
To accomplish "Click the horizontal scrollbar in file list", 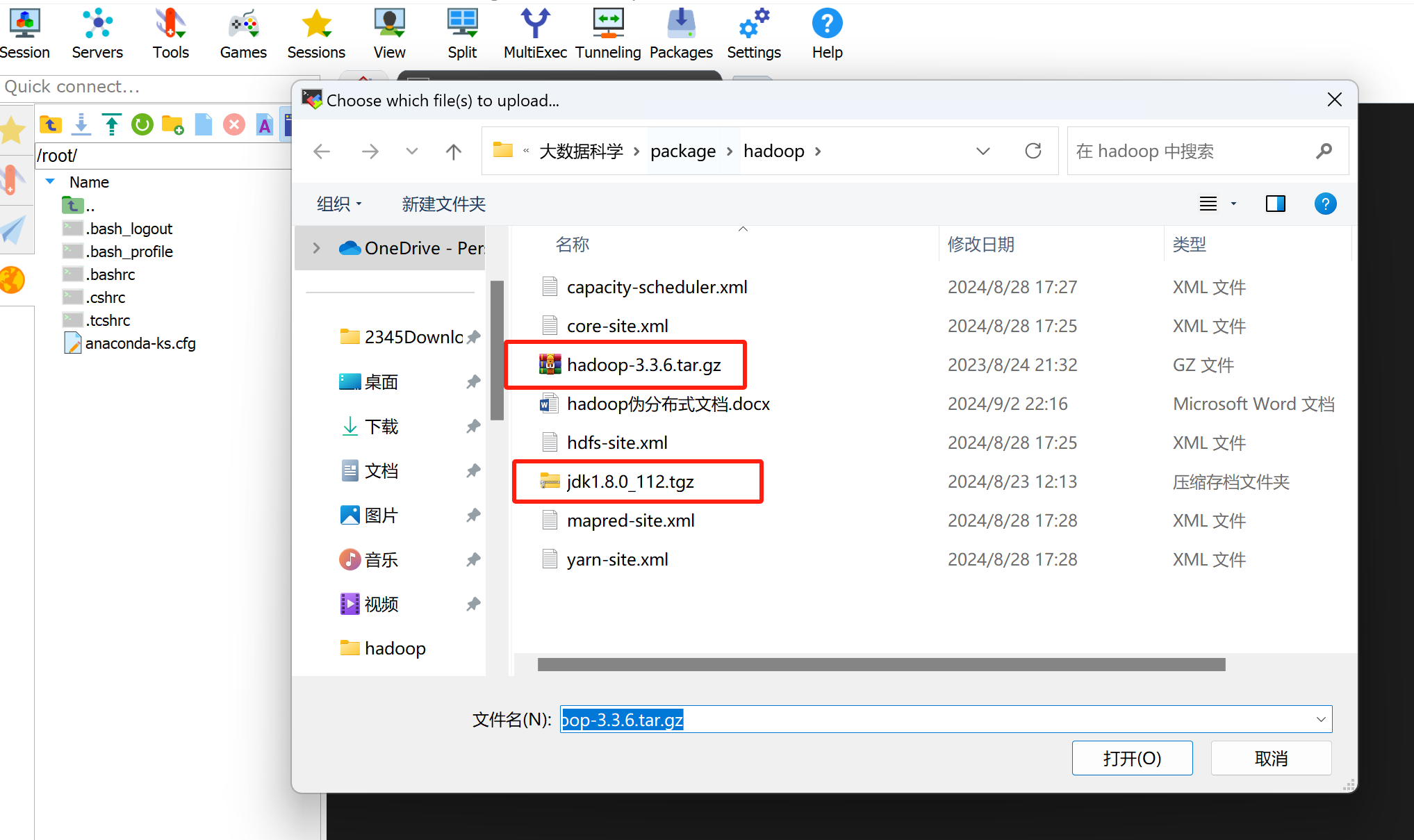I will click(x=881, y=665).
